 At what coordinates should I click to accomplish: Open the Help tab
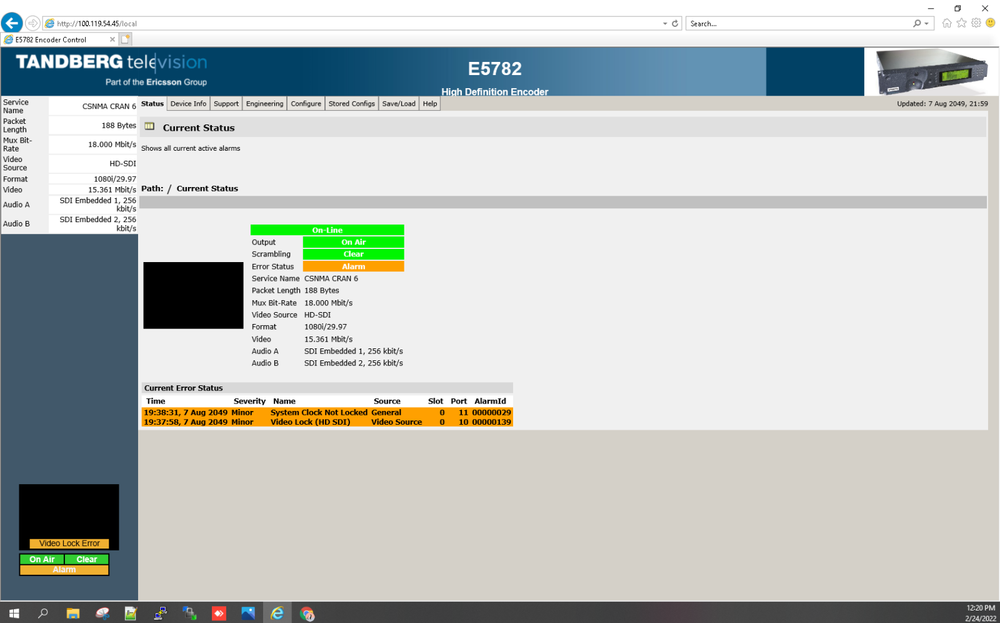tap(430, 103)
